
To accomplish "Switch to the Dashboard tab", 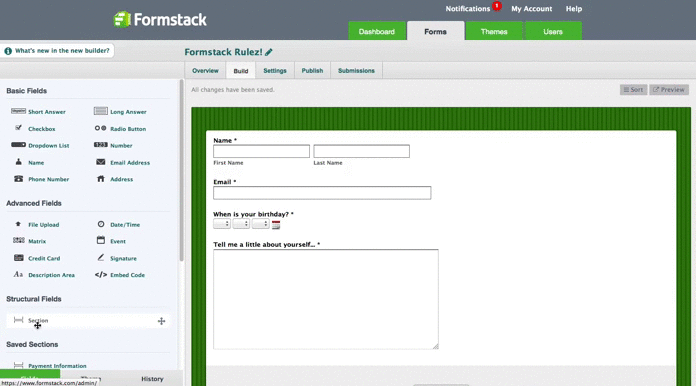I will tap(377, 31).
